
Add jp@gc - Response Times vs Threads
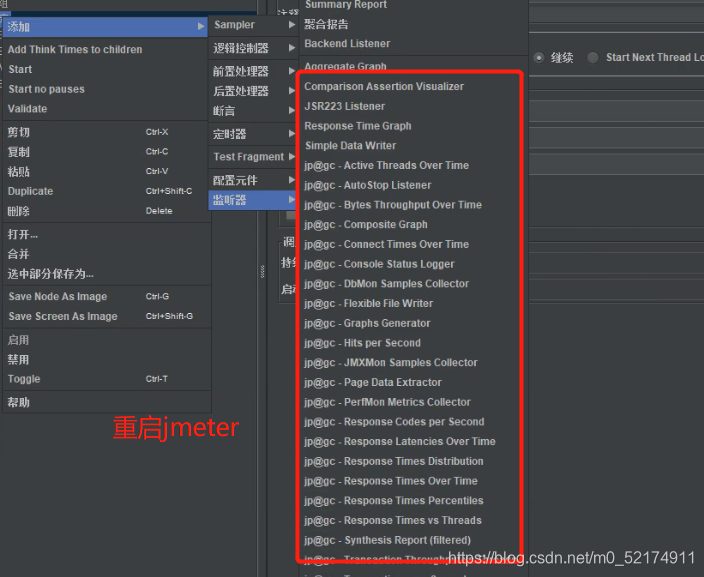pos(413,520)
